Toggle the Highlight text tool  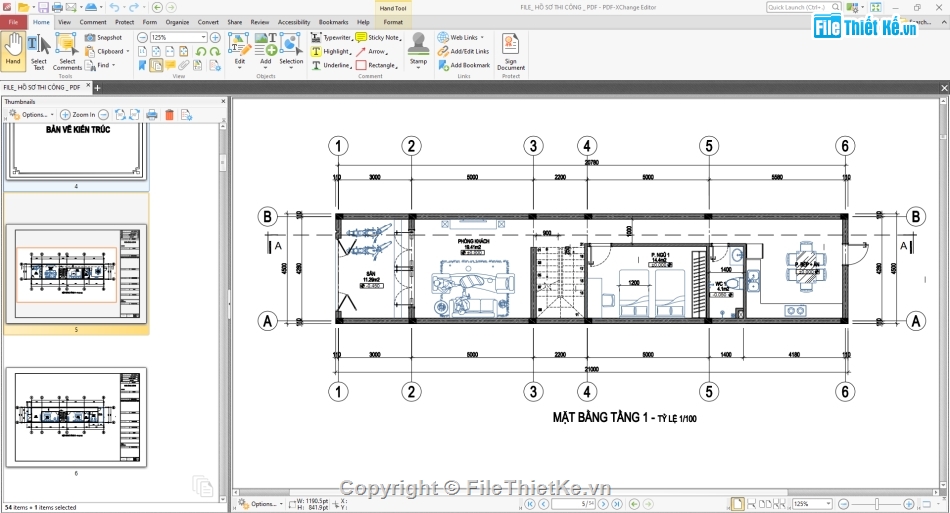pyautogui.click(x=331, y=51)
